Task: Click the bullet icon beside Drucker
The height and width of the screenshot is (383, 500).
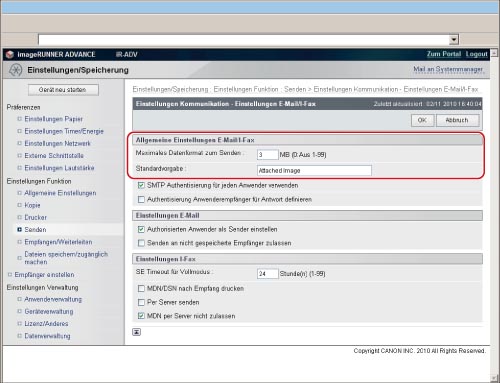Action: click(19, 217)
